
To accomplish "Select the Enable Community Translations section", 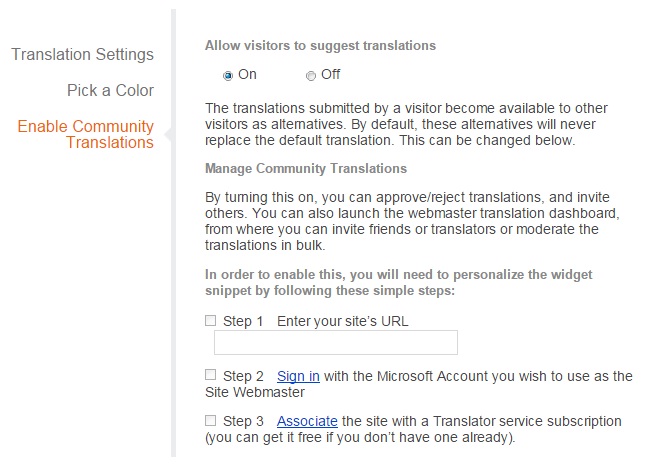I will click(86, 134).
